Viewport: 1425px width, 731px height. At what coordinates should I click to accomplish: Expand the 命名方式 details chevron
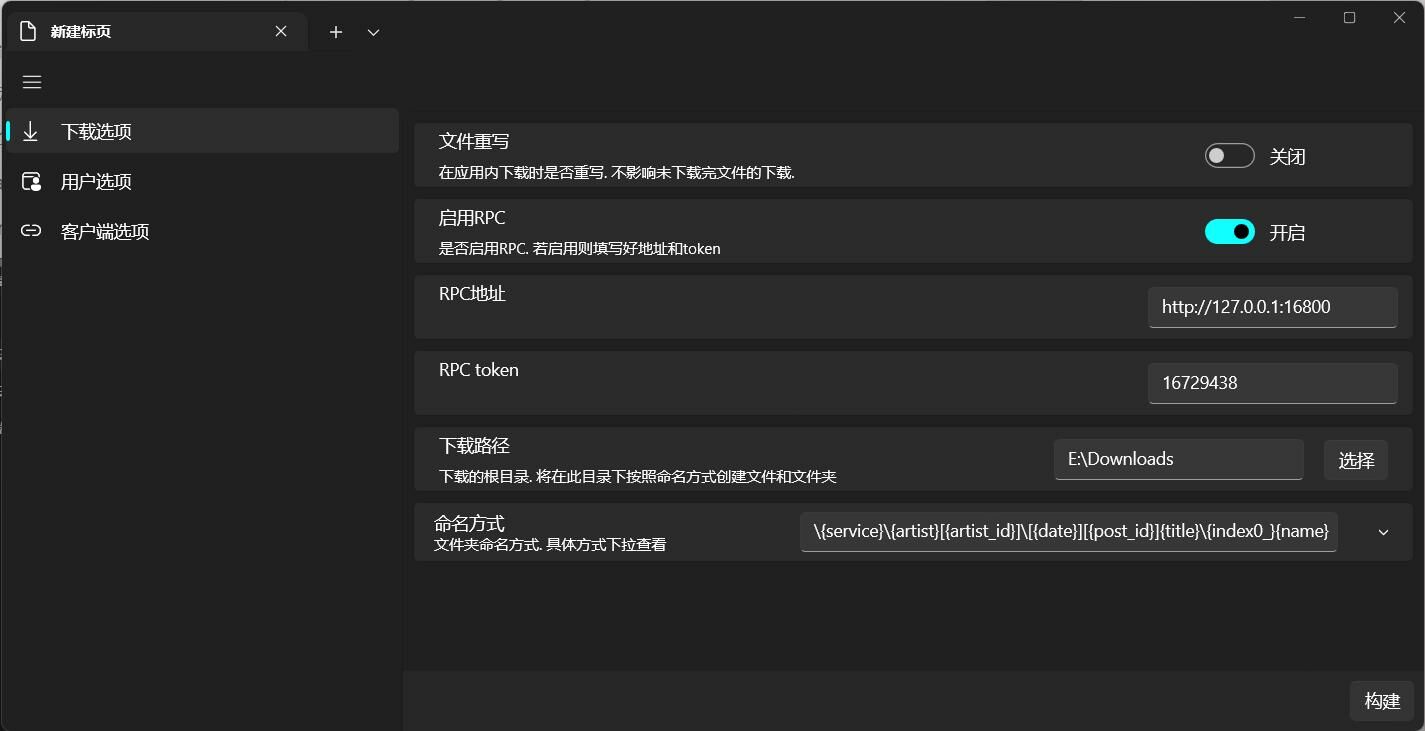[1383, 532]
